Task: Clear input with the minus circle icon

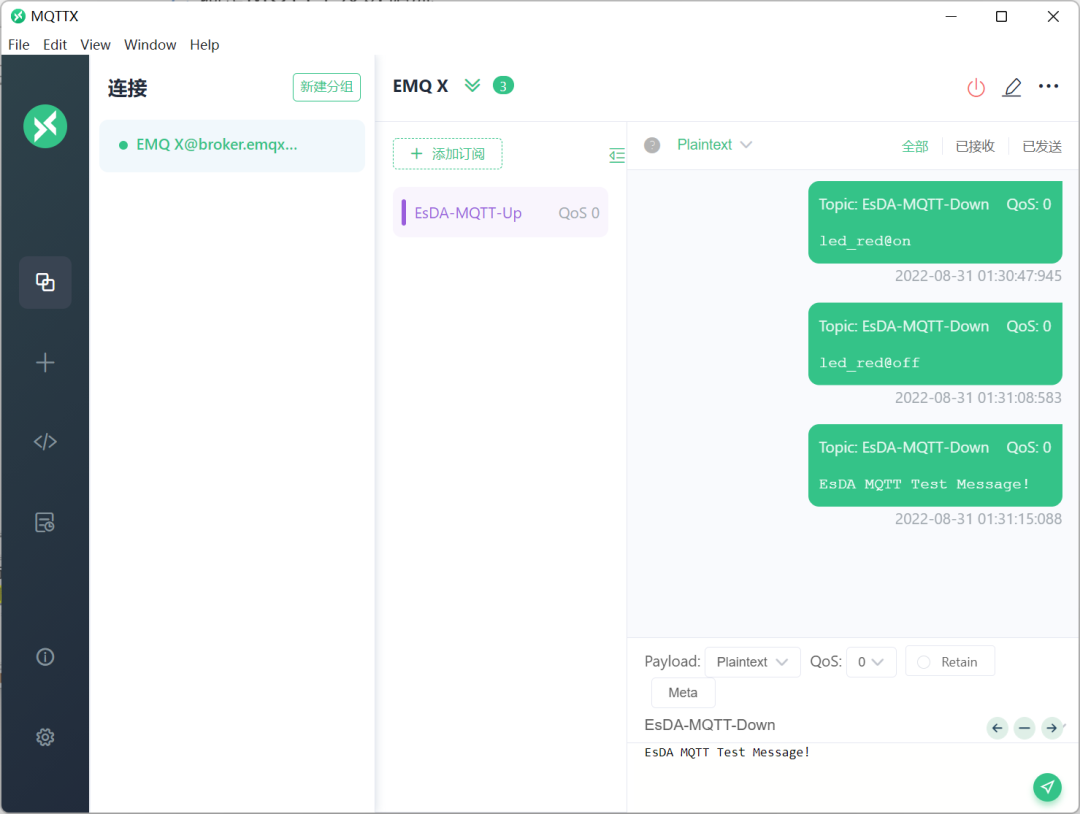Action: pos(1024,728)
